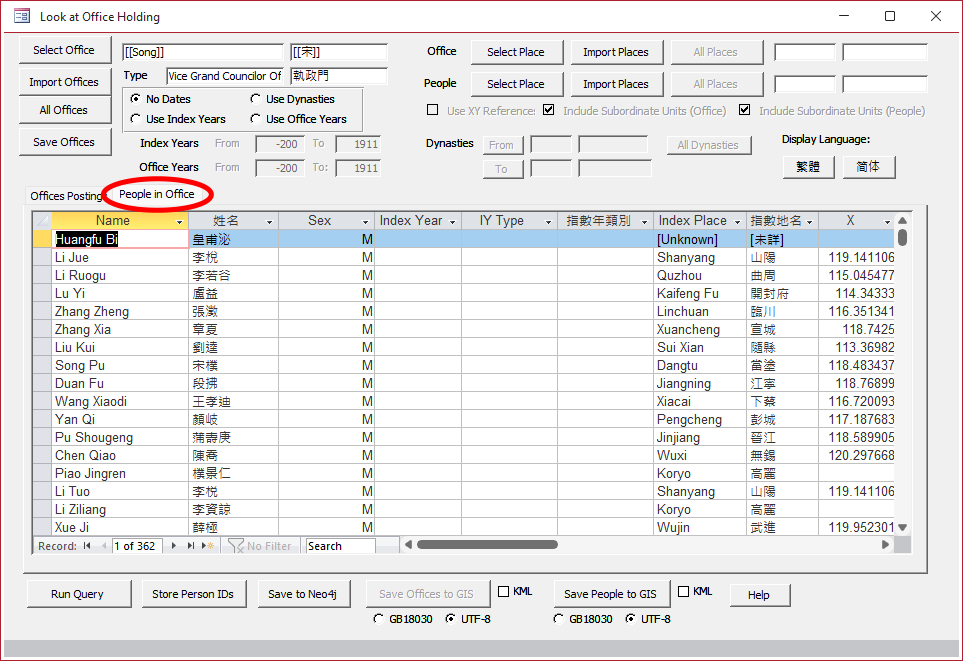Click the No Filter indicator icon

tap(236, 546)
